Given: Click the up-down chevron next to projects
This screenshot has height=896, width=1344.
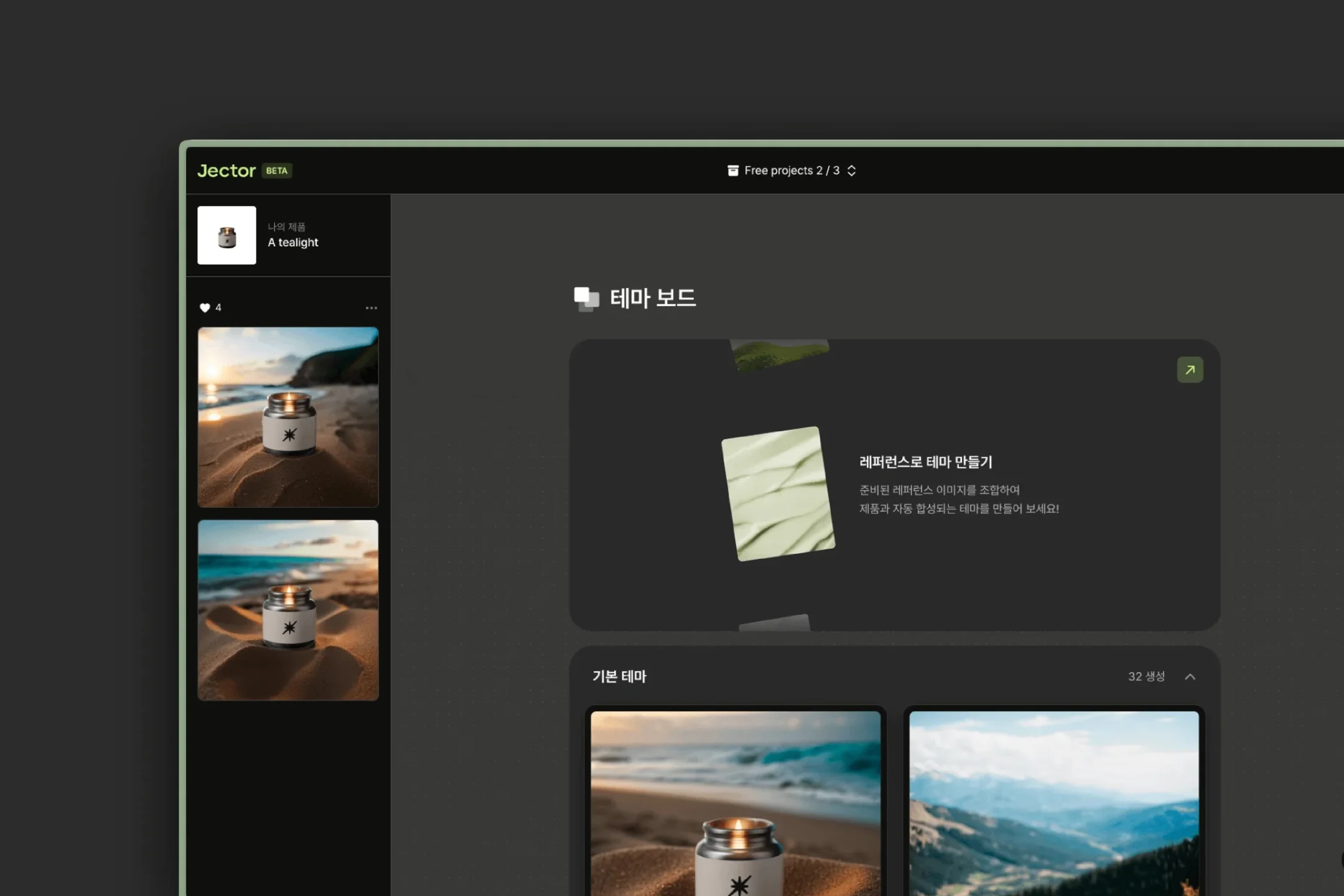Looking at the screenshot, I should pos(852,170).
